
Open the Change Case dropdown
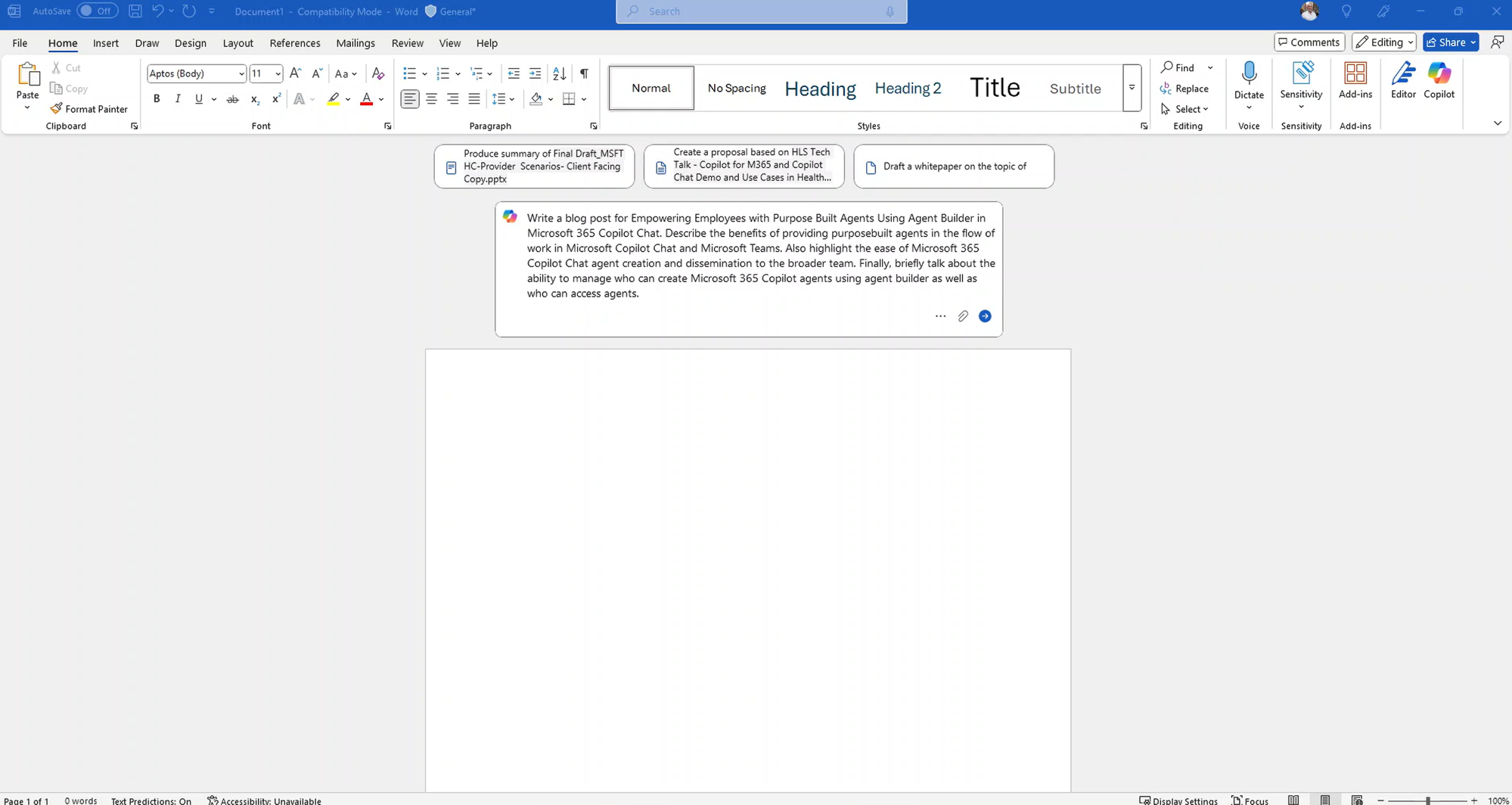(346, 73)
